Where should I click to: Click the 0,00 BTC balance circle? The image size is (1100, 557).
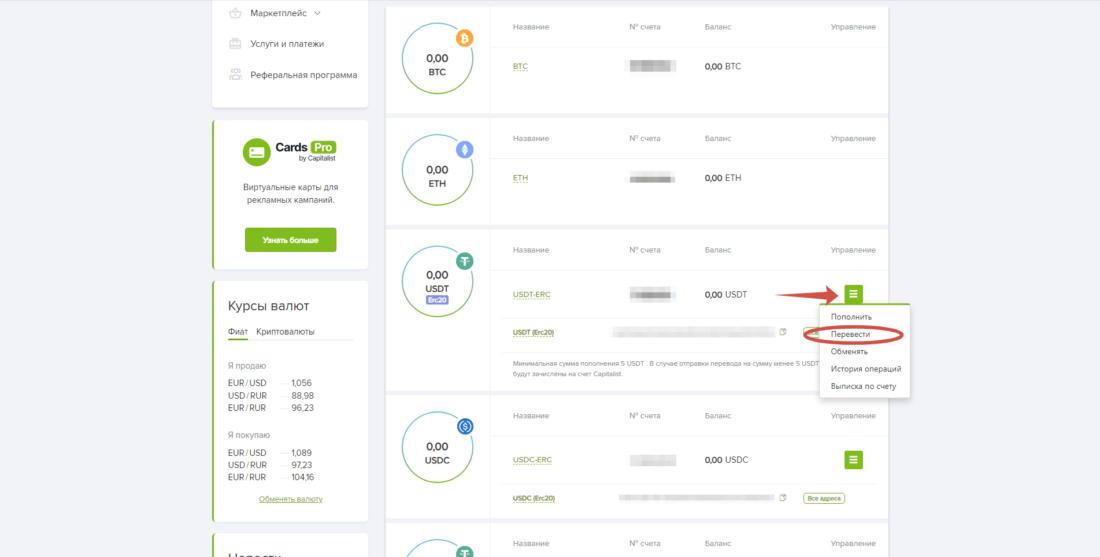tap(437, 58)
